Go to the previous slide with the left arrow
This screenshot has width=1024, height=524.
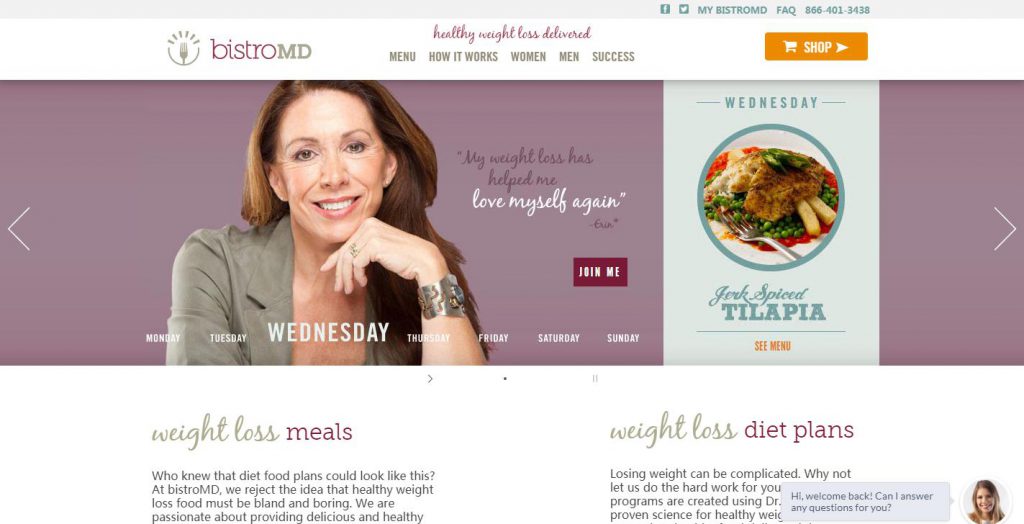click(x=19, y=229)
